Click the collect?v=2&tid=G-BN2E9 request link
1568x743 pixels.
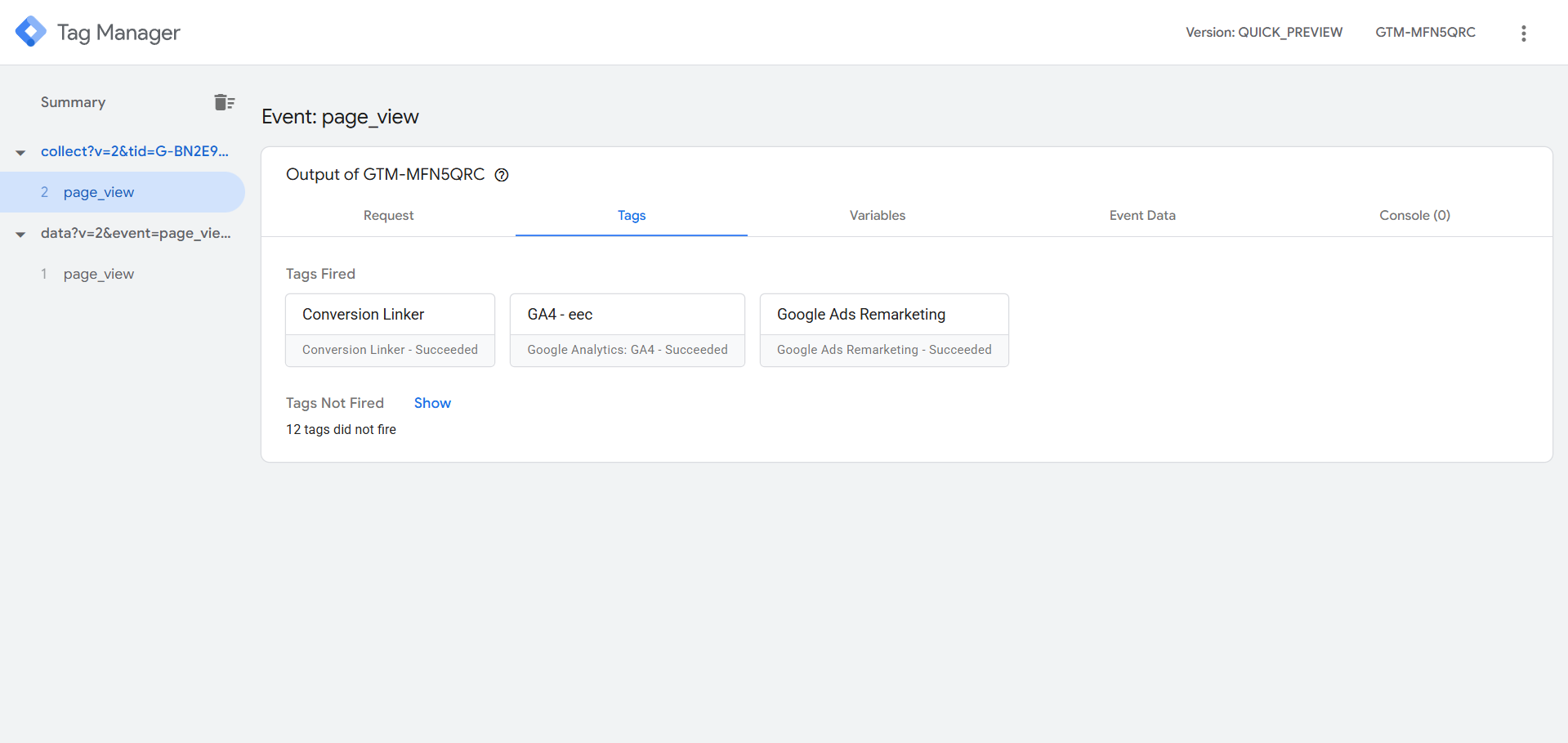[135, 151]
